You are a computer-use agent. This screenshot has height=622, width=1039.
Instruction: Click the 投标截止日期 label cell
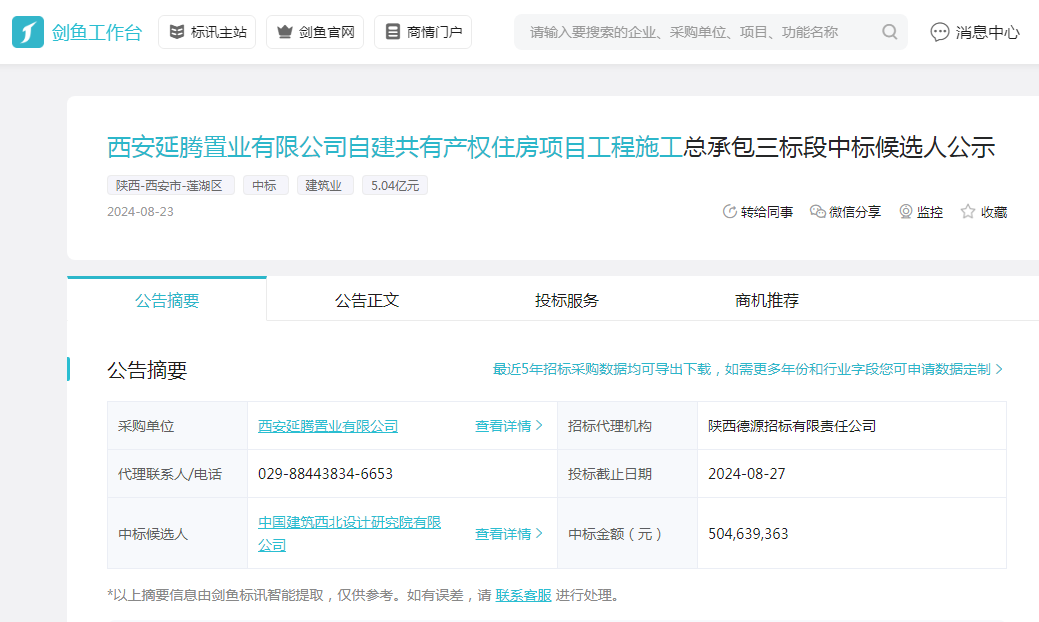[627, 474]
